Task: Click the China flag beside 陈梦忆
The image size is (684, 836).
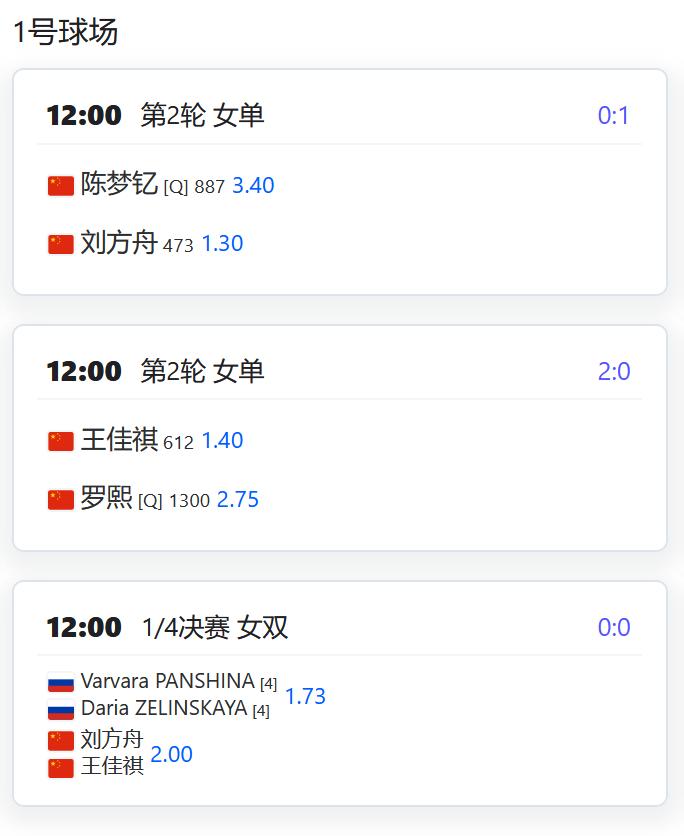Action: 61,186
